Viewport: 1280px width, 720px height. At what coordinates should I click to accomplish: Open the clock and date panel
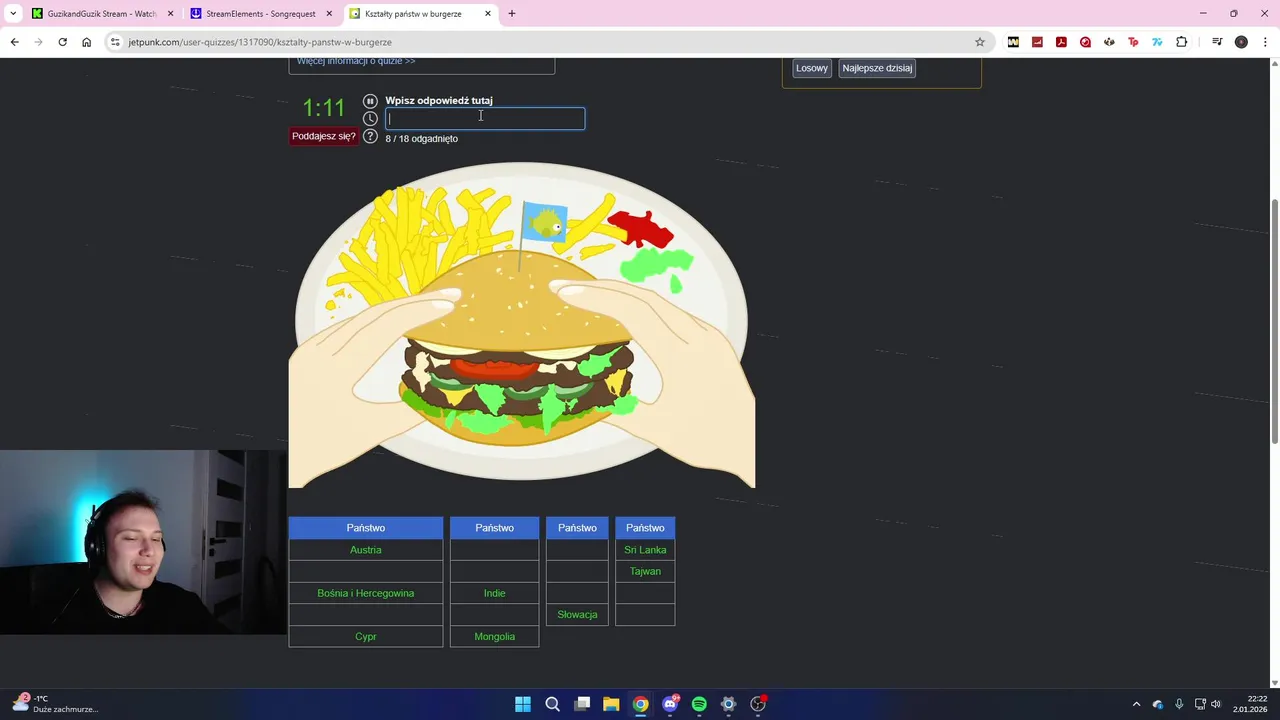pos(1251,704)
